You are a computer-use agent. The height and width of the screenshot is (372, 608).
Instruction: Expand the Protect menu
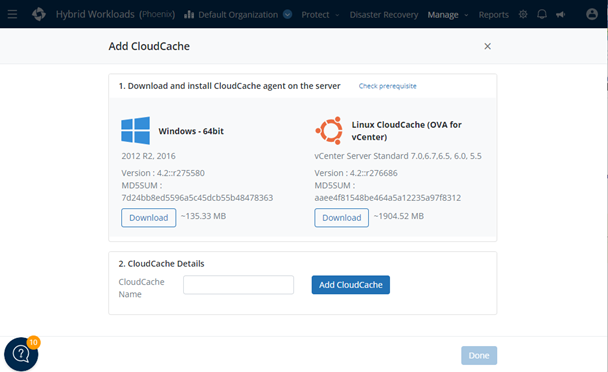pos(320,15)
